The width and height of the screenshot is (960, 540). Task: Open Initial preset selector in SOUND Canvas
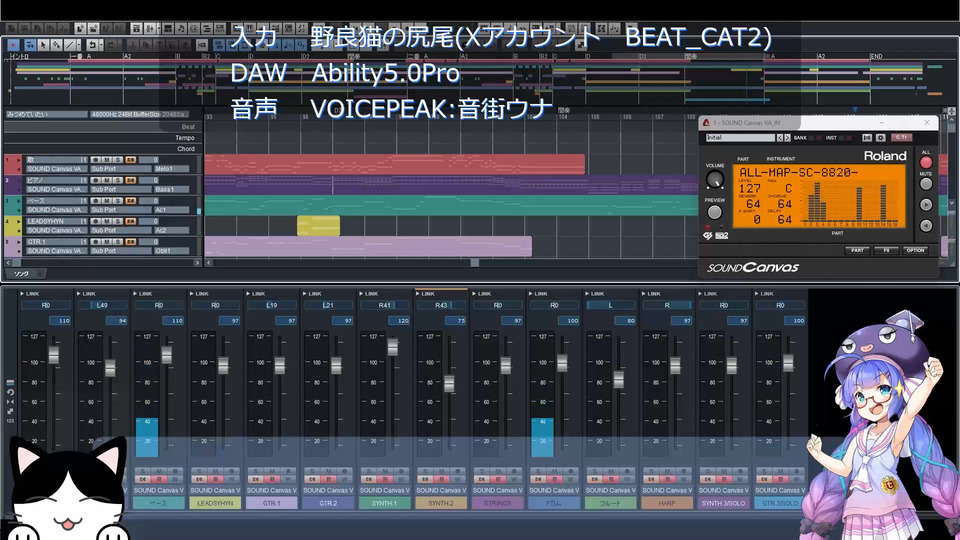click(x=740, y=138)
